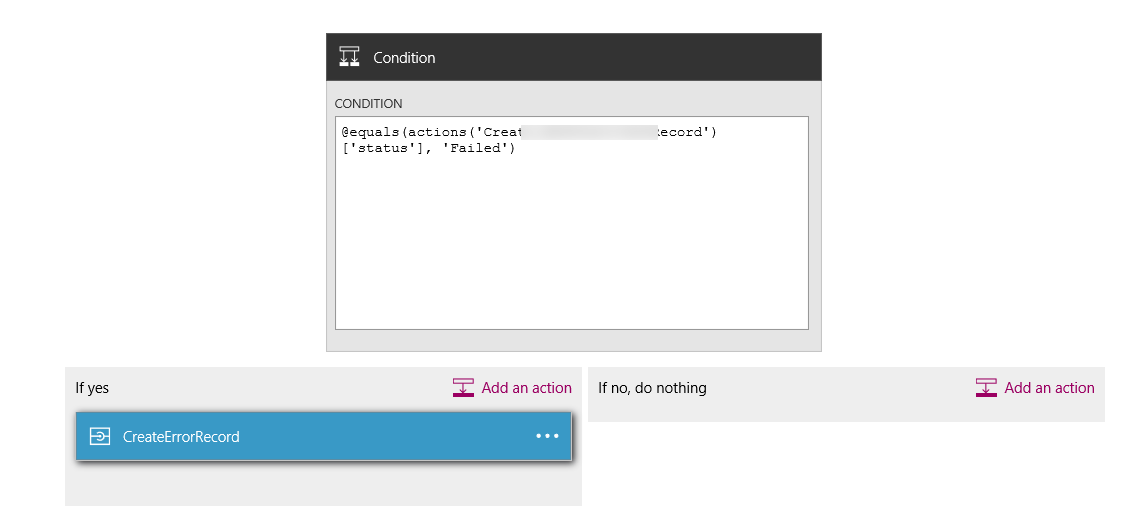Select the If no, do nothing label
This screenshot has height=506, width=1140.
click(x=652, y=388)
